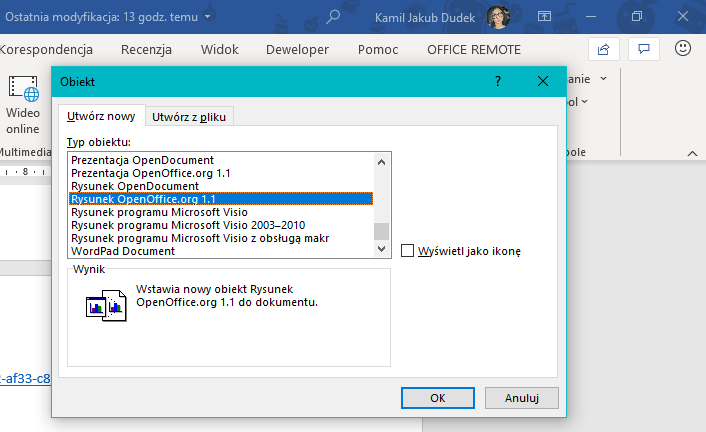The image size is (706, 432).
Task: Select Rysunek OpenOffice.org 1.1 list item
Action: point(221,199)
